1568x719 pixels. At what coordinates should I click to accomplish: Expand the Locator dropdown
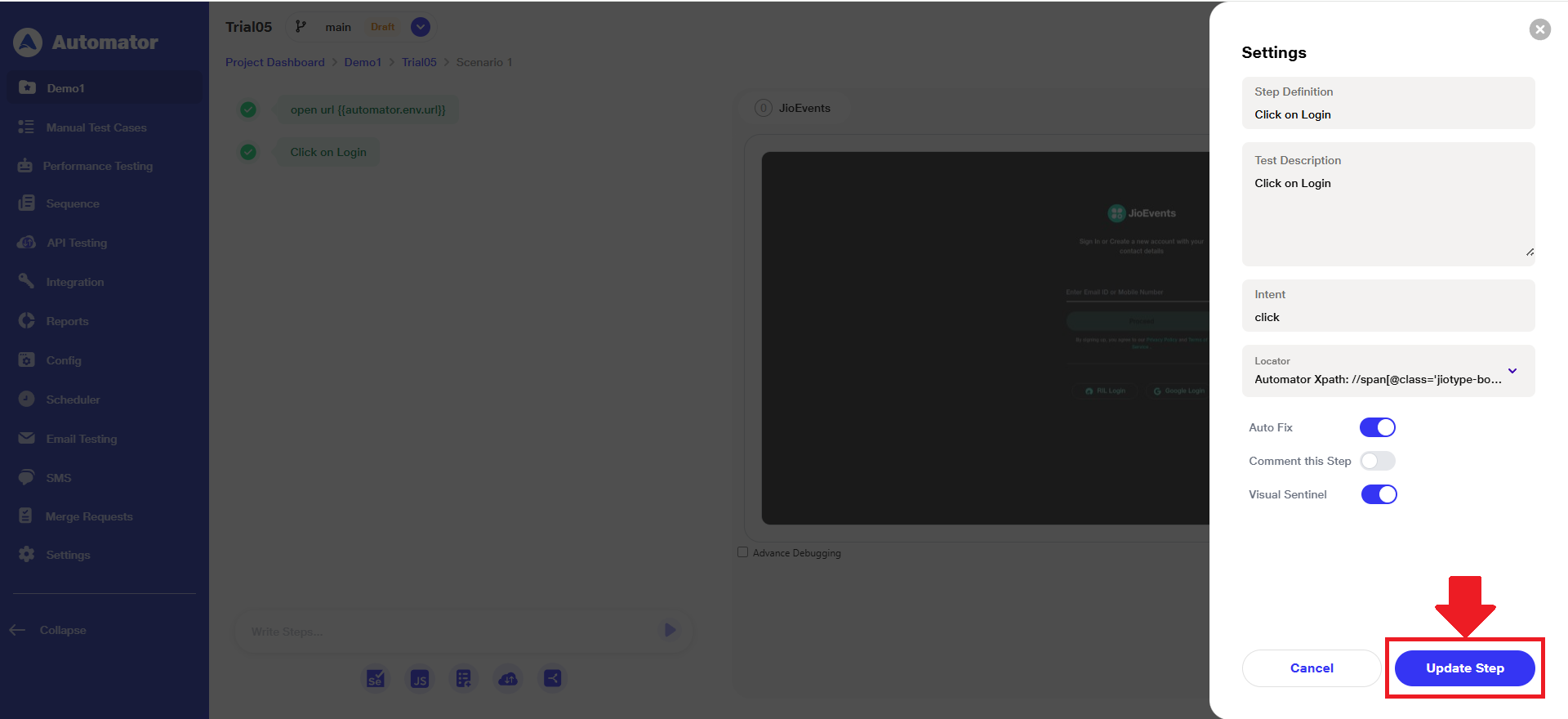[x=1512, y=371]
